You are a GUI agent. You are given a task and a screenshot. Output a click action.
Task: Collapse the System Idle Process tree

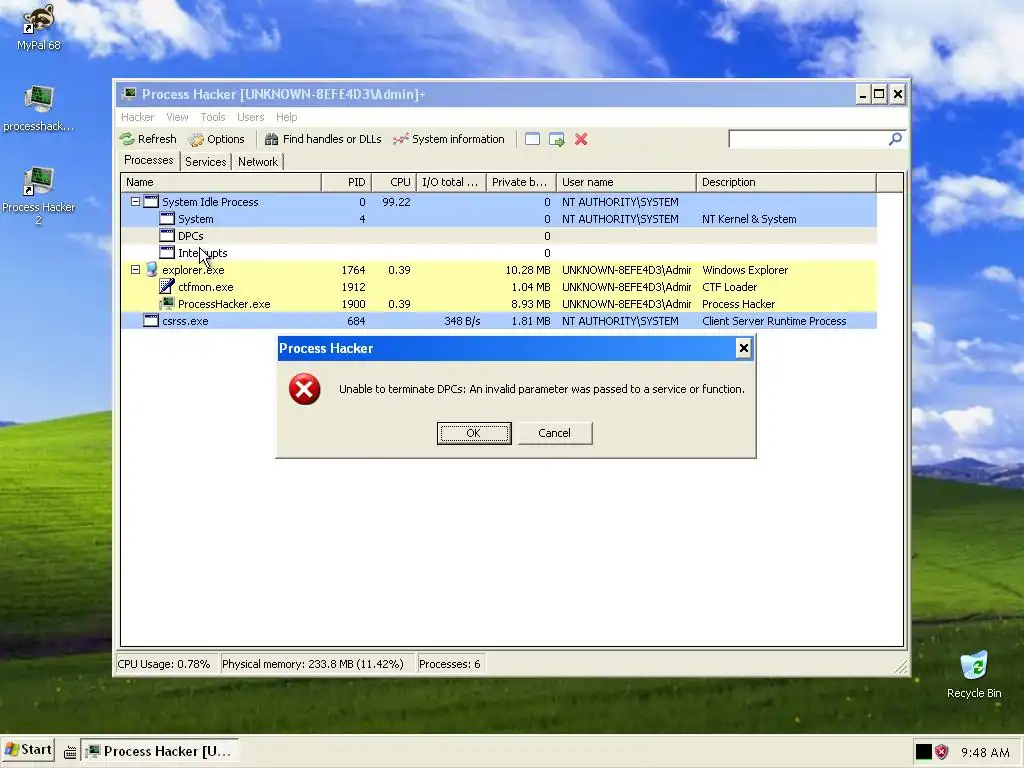pos(135,202)
